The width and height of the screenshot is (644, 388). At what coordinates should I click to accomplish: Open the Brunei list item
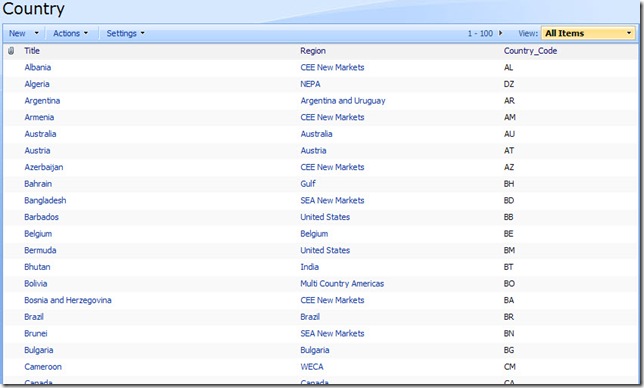(x=36, y=333)
